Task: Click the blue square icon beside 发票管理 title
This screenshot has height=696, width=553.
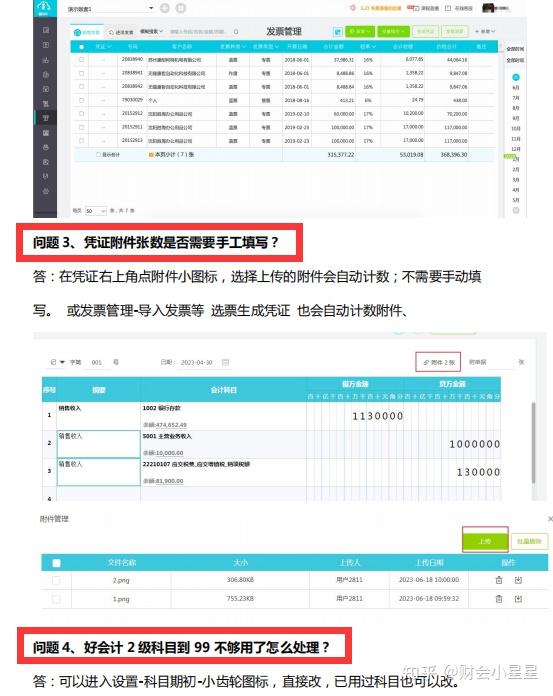Action: click(338, 32)
